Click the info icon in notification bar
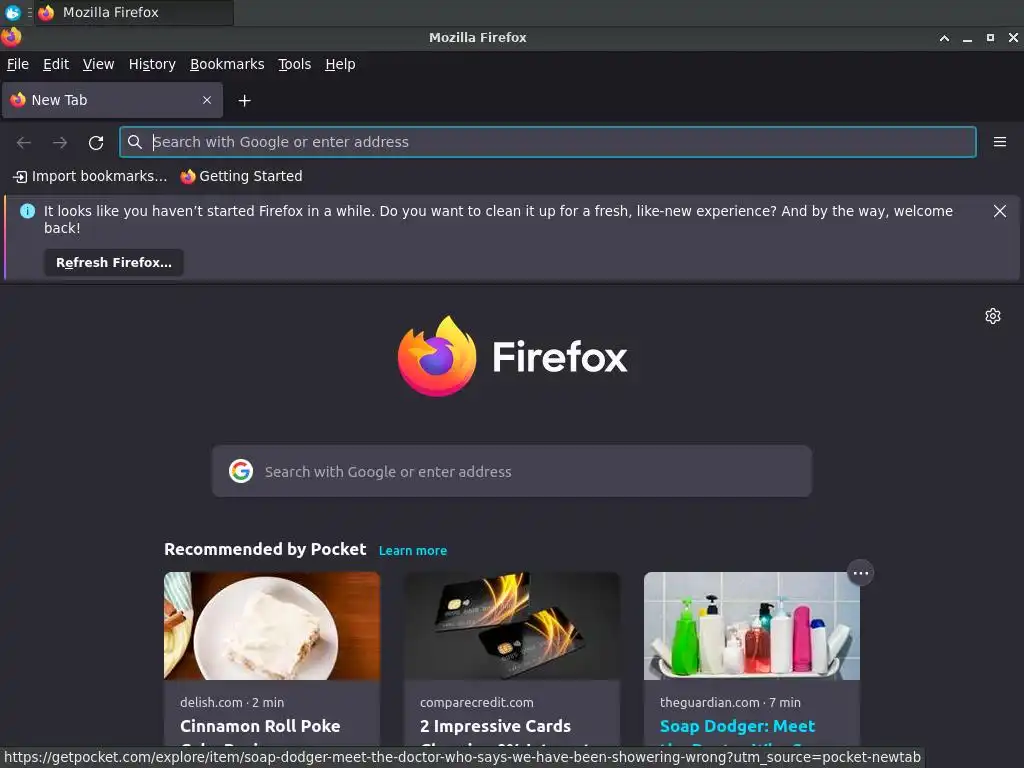This screenshot has width=1024, height=768. tap(27, 211)
